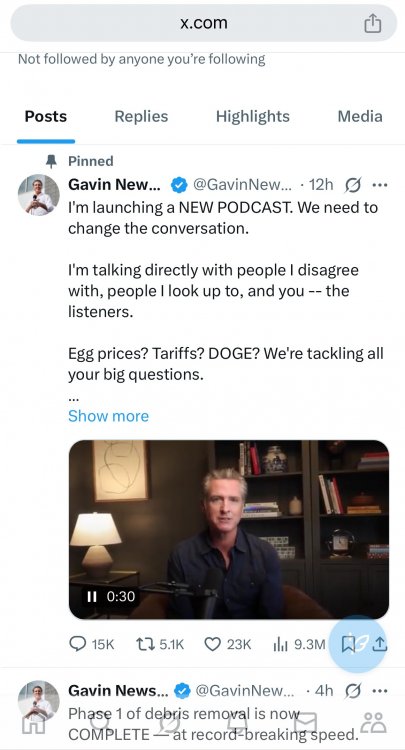Tap the floating compose post button

[x=358, y=644]
